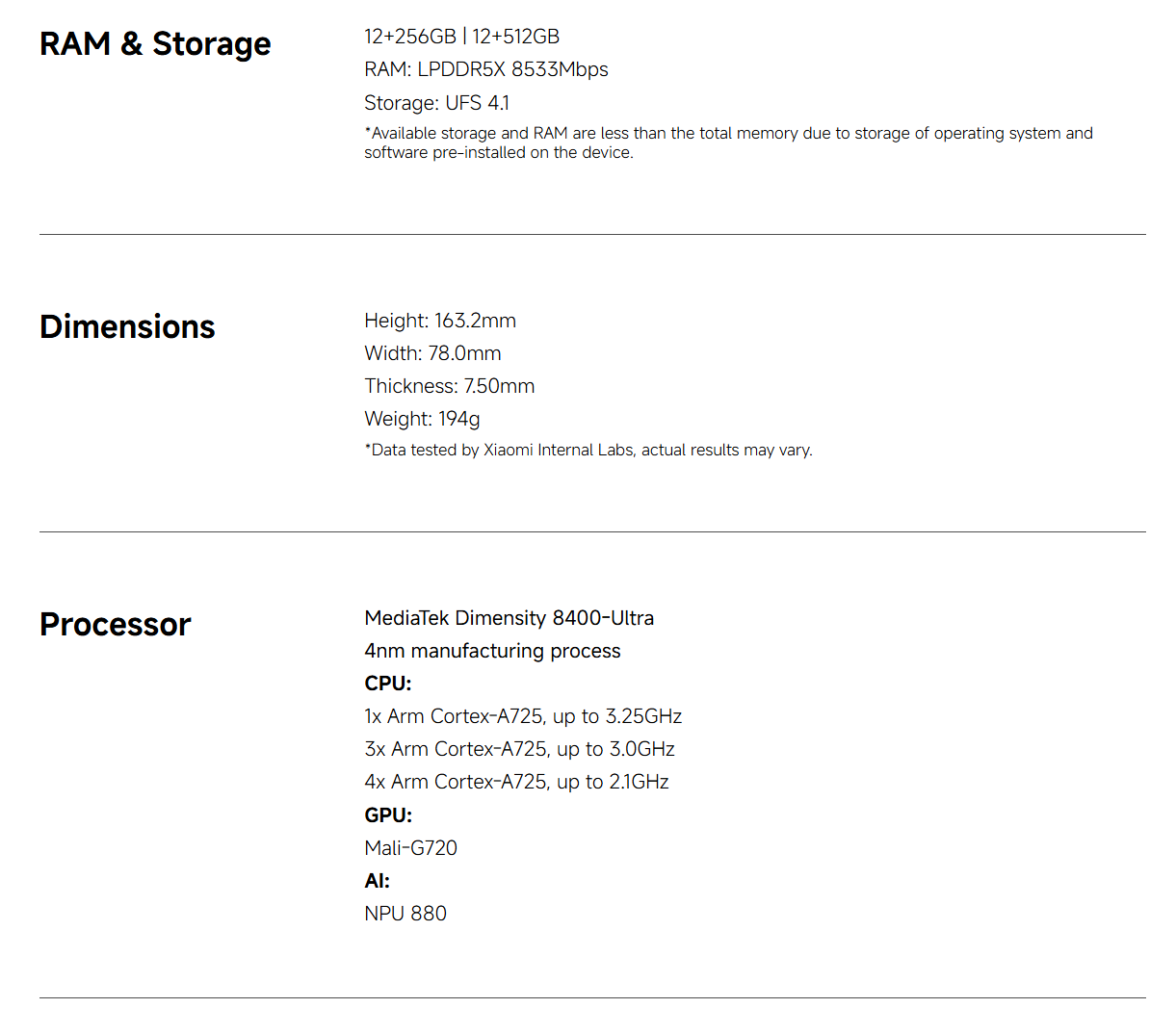Image resolution: width=1176 pixels, height=1034 pixels.
Task: Click the Height: 163.2mm specification
Action: (439, 321)
